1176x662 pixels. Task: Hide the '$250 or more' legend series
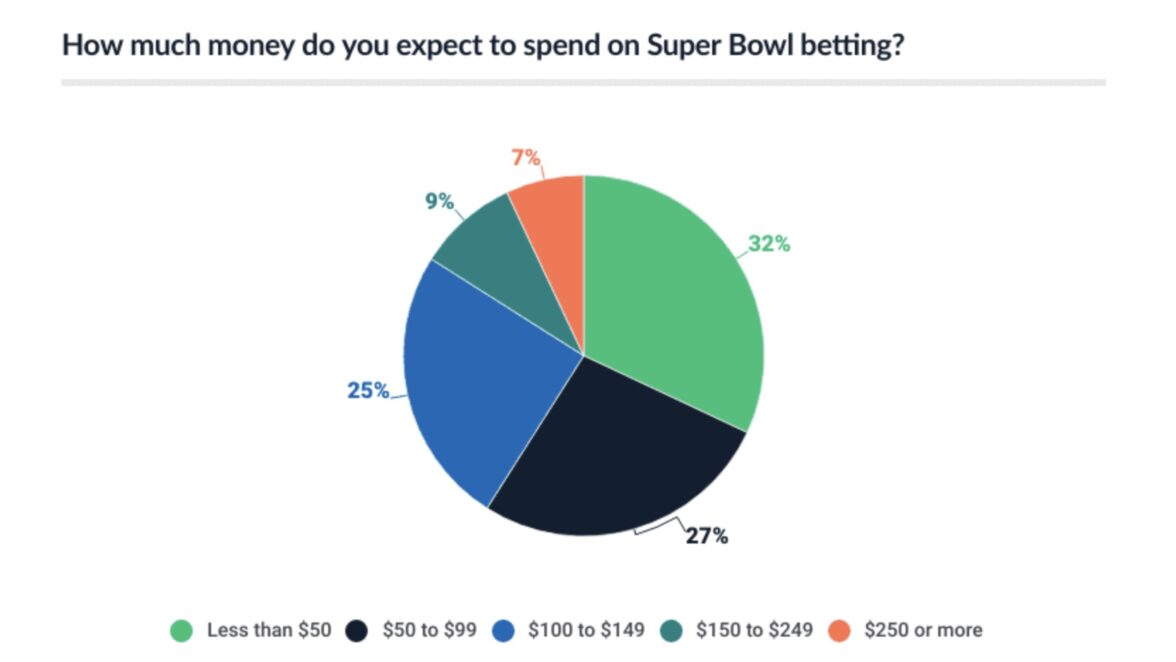(x=922, y=630)
